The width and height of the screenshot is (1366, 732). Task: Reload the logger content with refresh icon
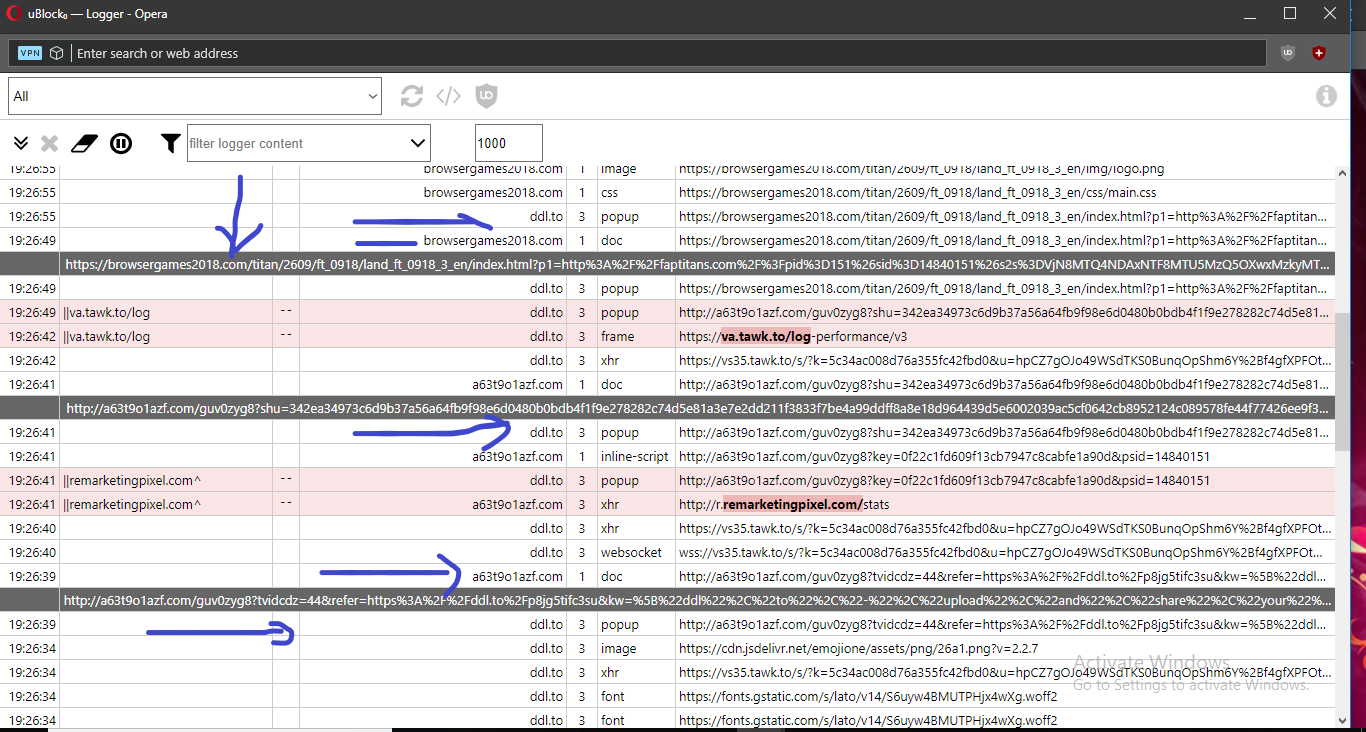click(412, 96)
